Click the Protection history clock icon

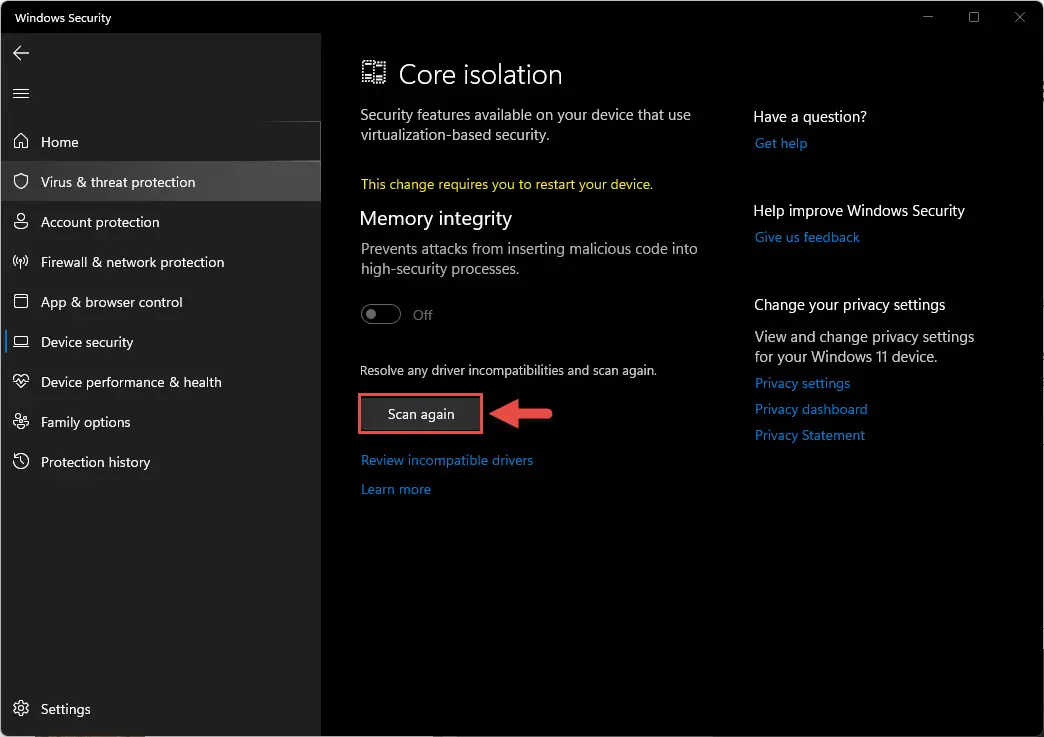[21, 461]
